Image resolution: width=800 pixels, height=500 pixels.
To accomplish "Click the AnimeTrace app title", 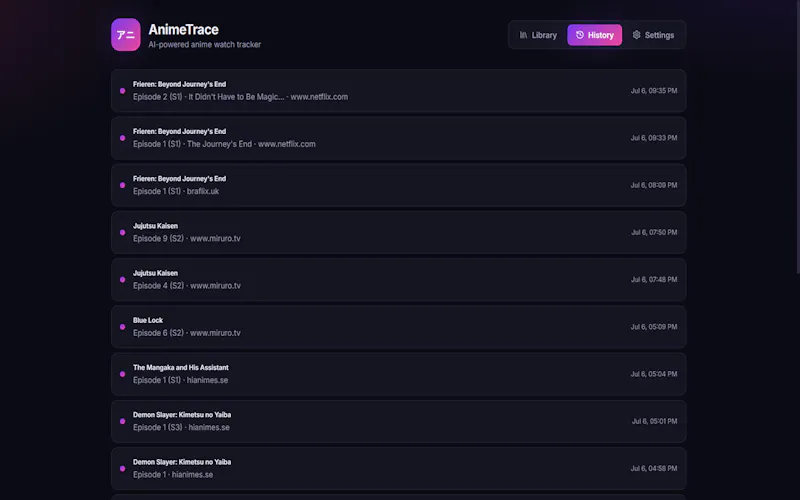I will coord(184,30).
